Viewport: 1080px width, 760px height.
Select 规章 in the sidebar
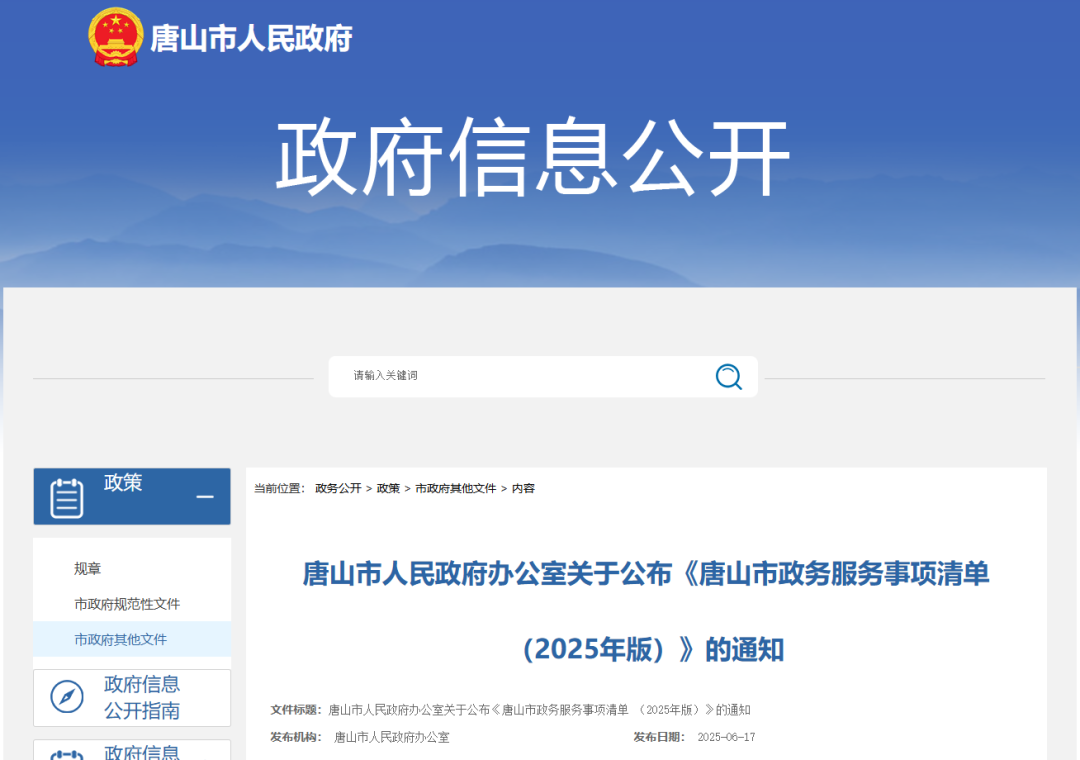[88, 569]
